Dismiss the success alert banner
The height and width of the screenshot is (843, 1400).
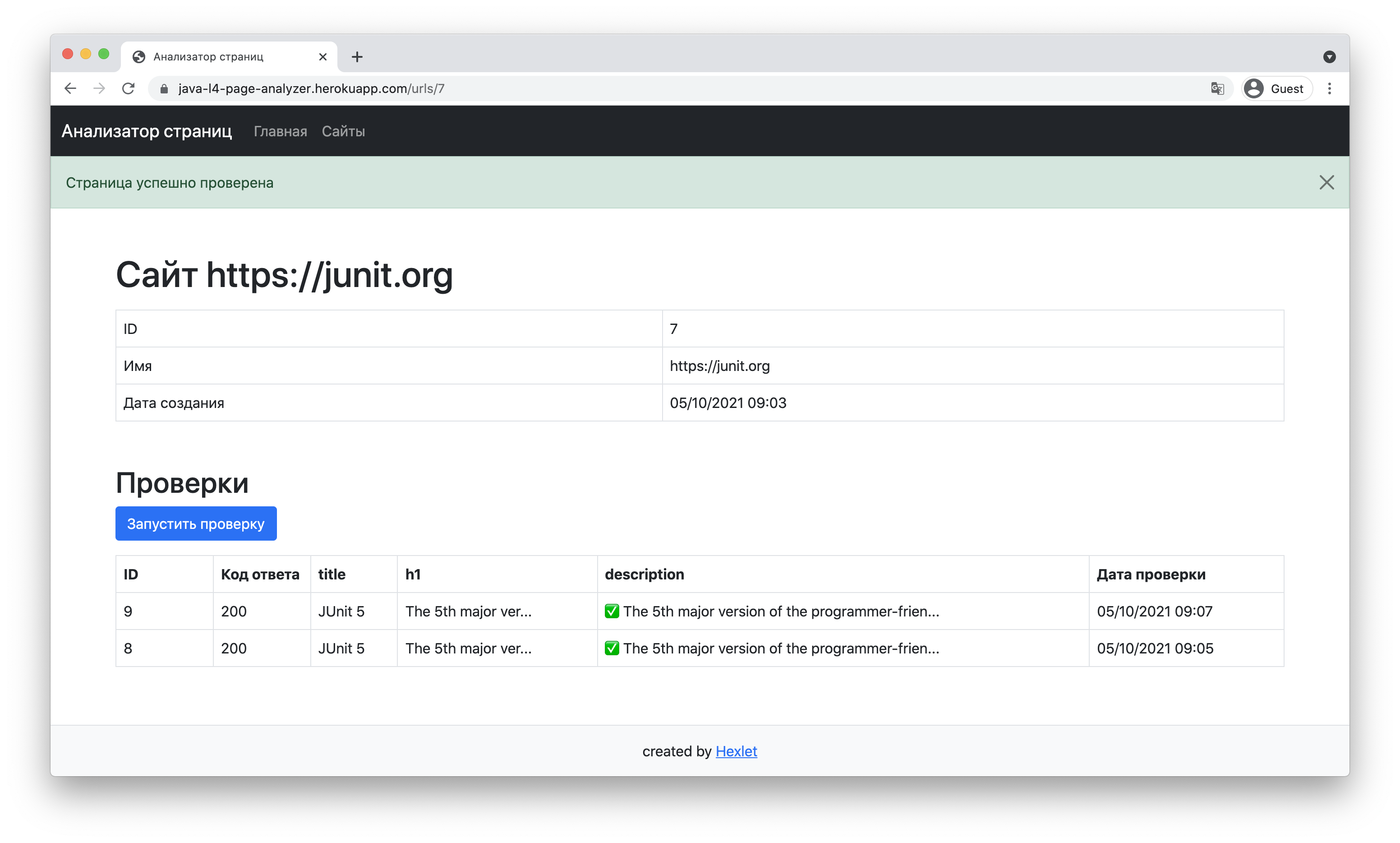[x=1326, y=182]
